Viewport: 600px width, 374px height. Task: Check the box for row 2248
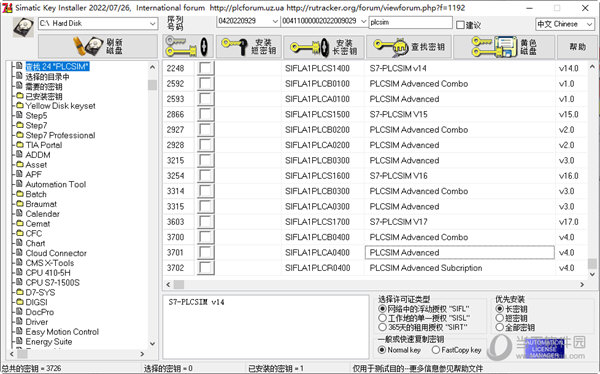click(205, 68)
